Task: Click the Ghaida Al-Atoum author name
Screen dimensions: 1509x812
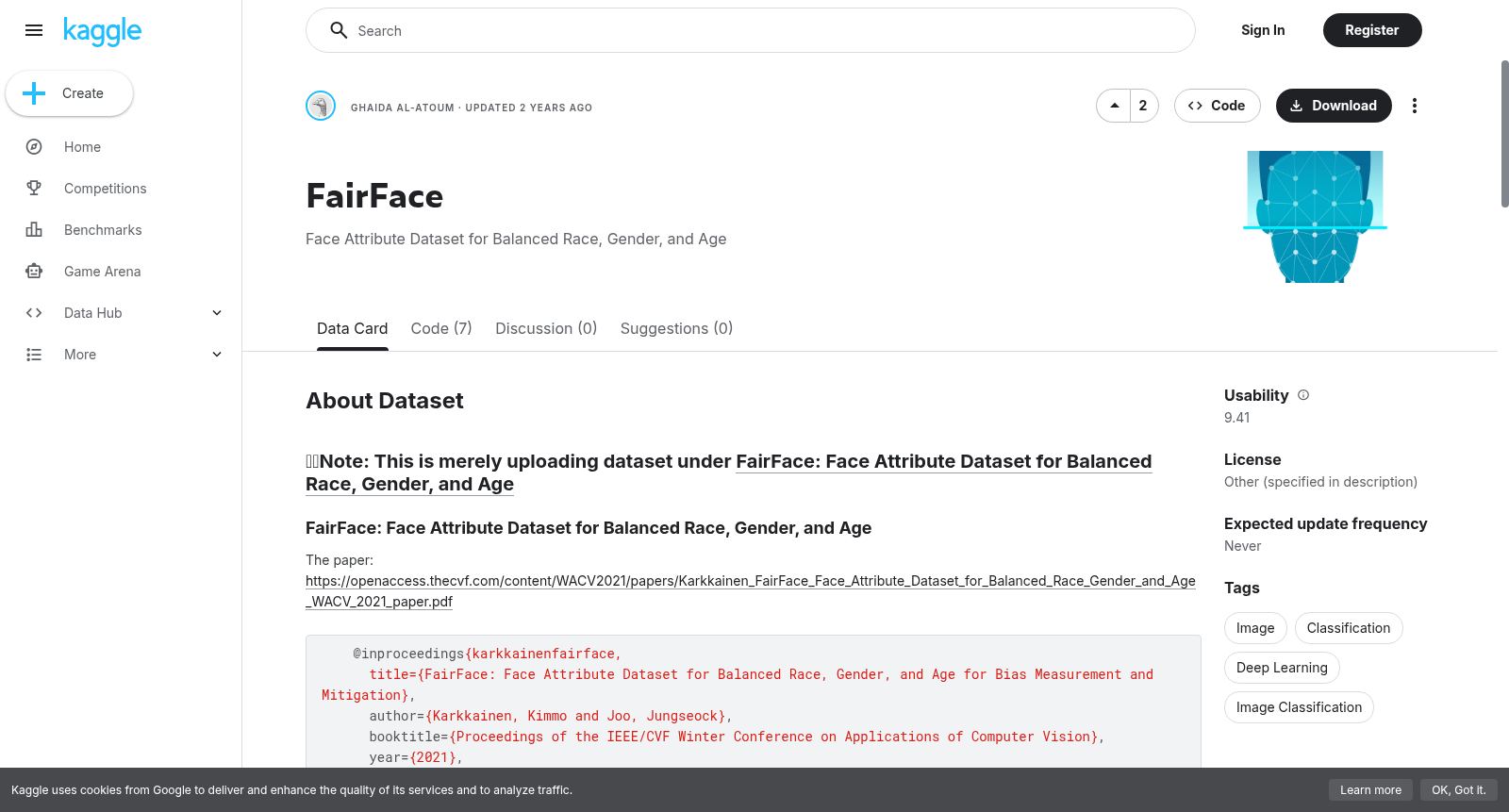Action: pos(403,108)
